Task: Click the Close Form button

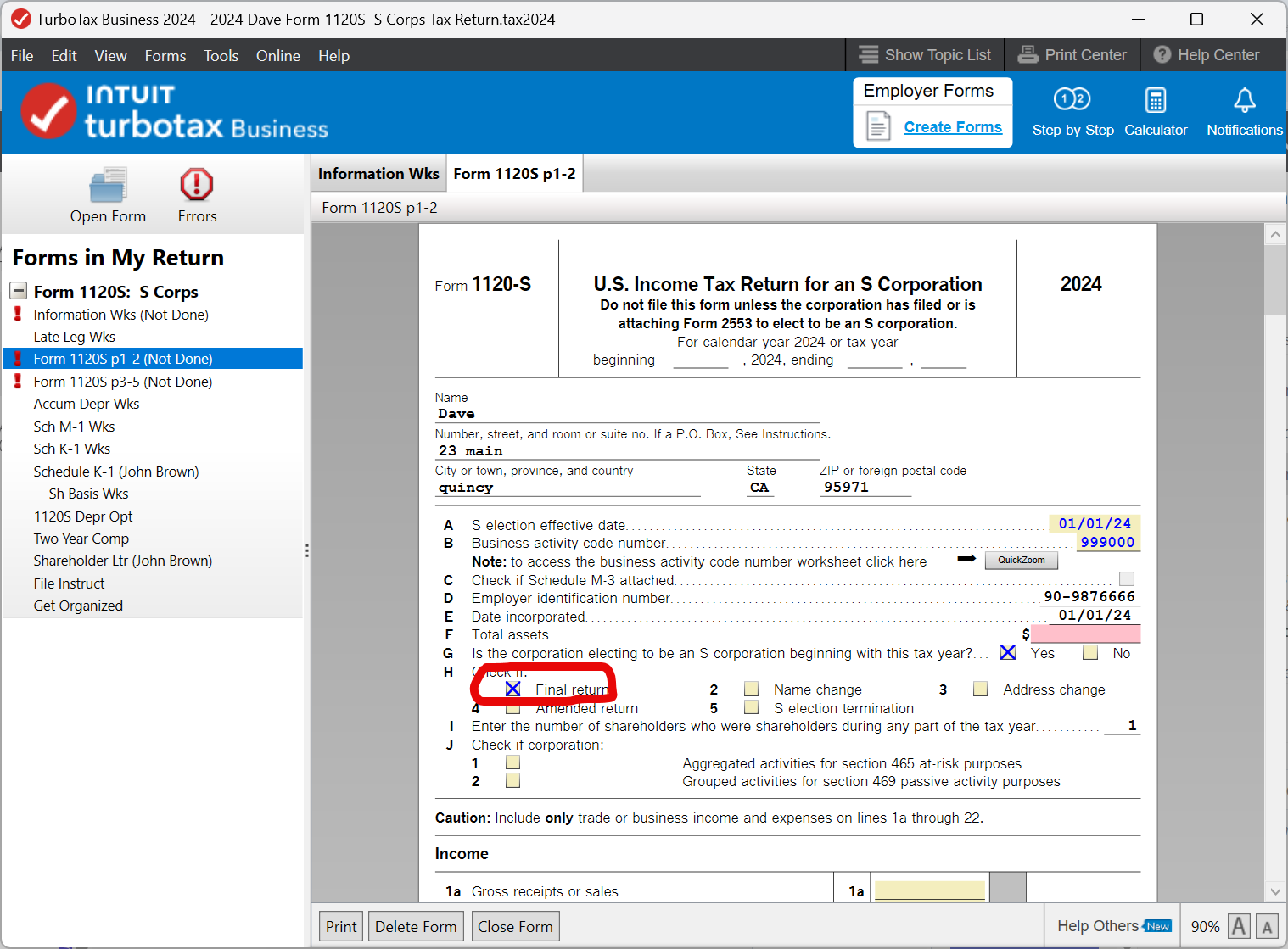Action: [515, 926]
